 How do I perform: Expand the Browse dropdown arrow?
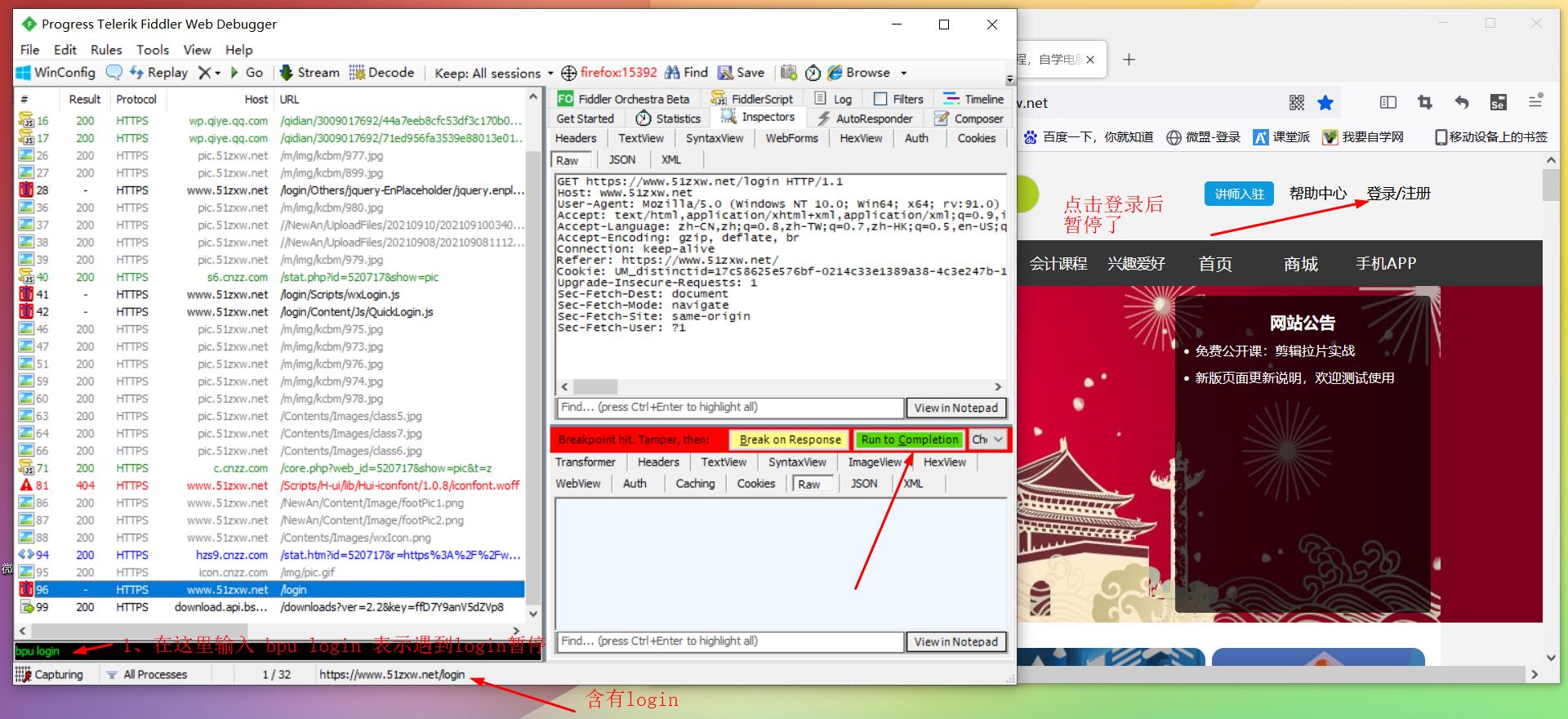903,73
